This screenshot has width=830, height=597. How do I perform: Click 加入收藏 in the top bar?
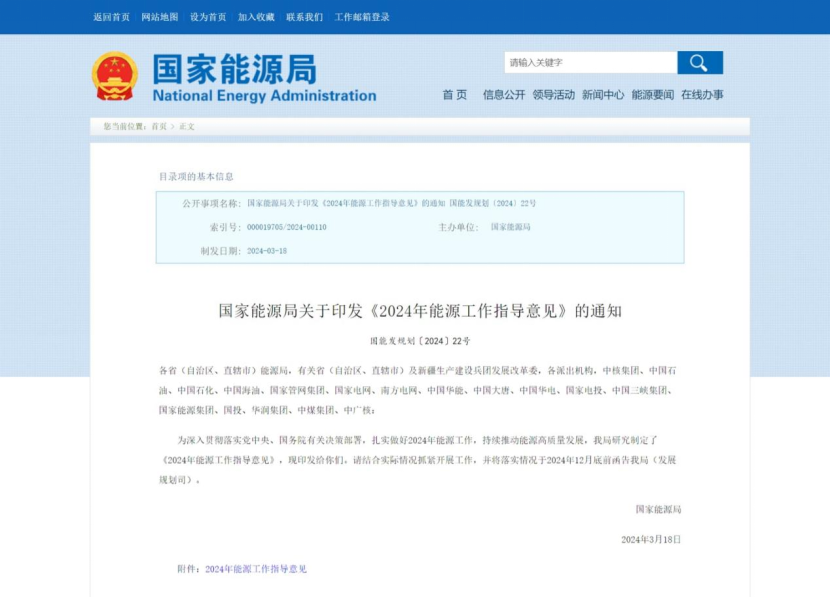256,17
